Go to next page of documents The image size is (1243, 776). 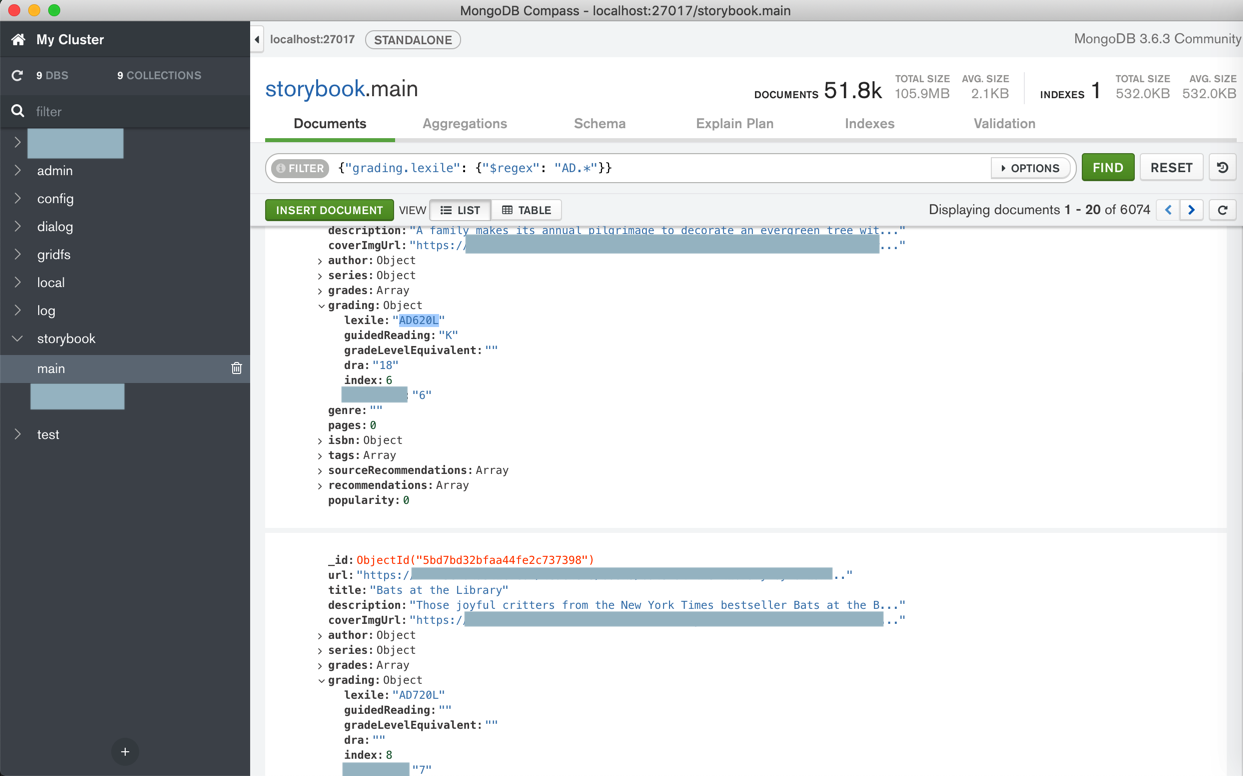[x=1191, y=210]
